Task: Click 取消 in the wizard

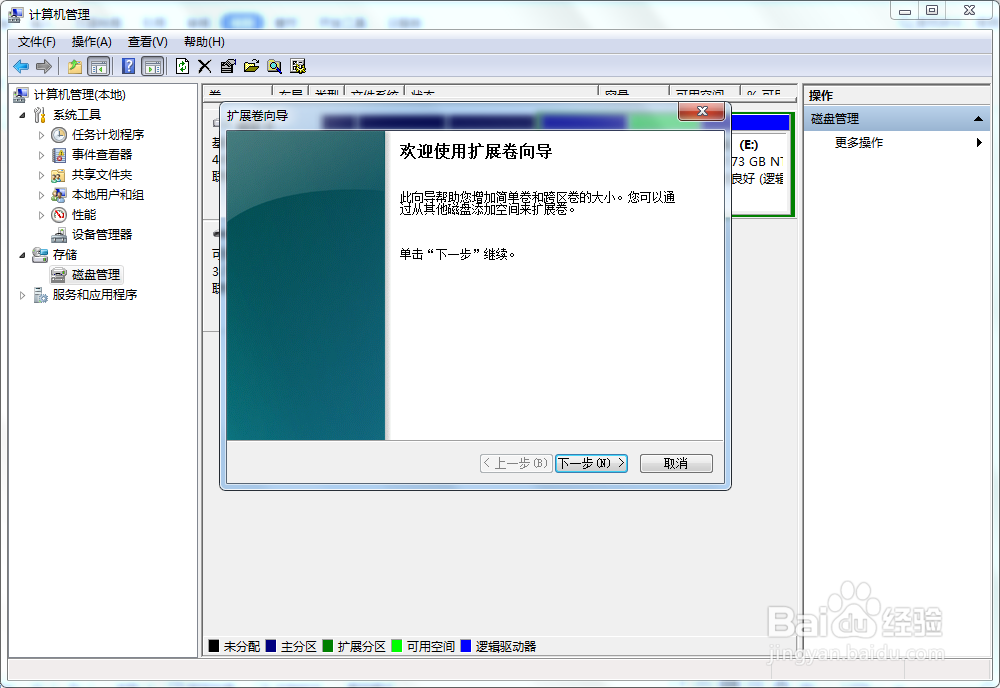Action: [x=676, y=464]
